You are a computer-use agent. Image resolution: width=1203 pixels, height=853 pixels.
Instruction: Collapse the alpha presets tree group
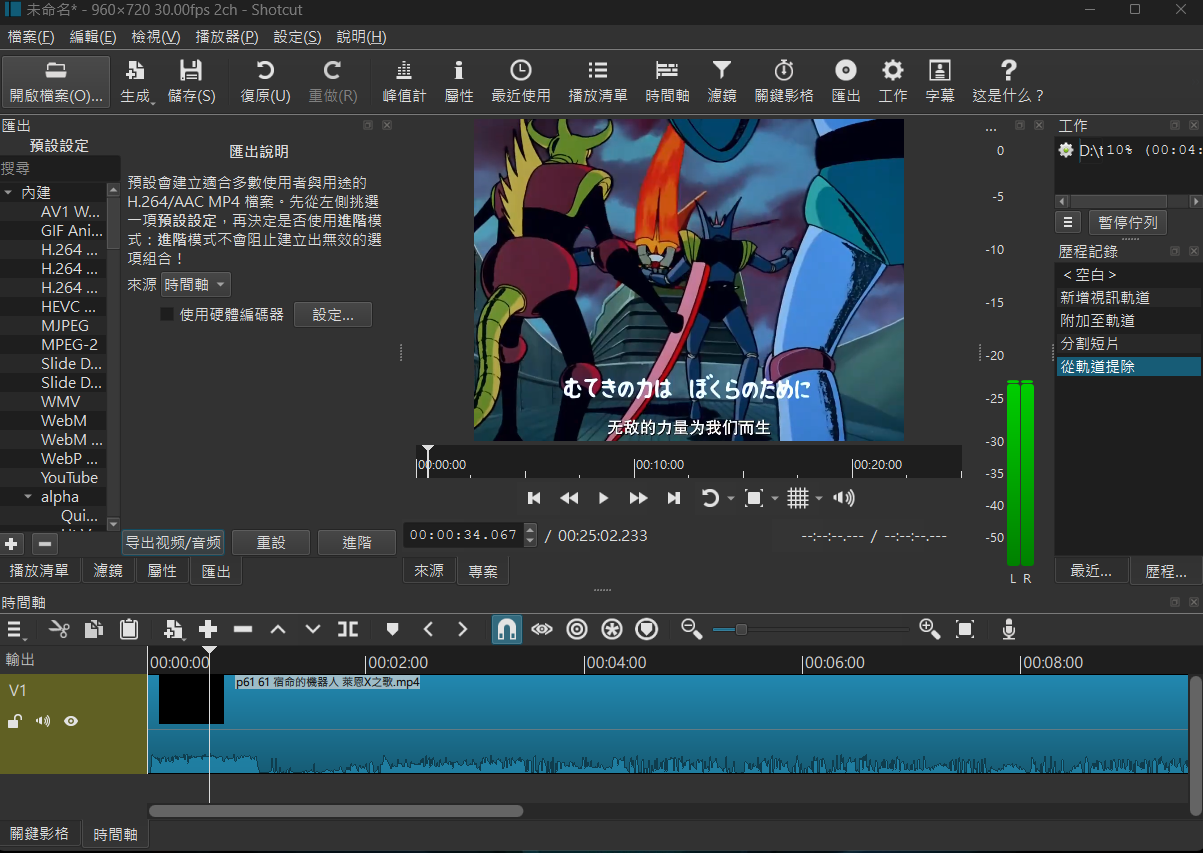(28, 497)
